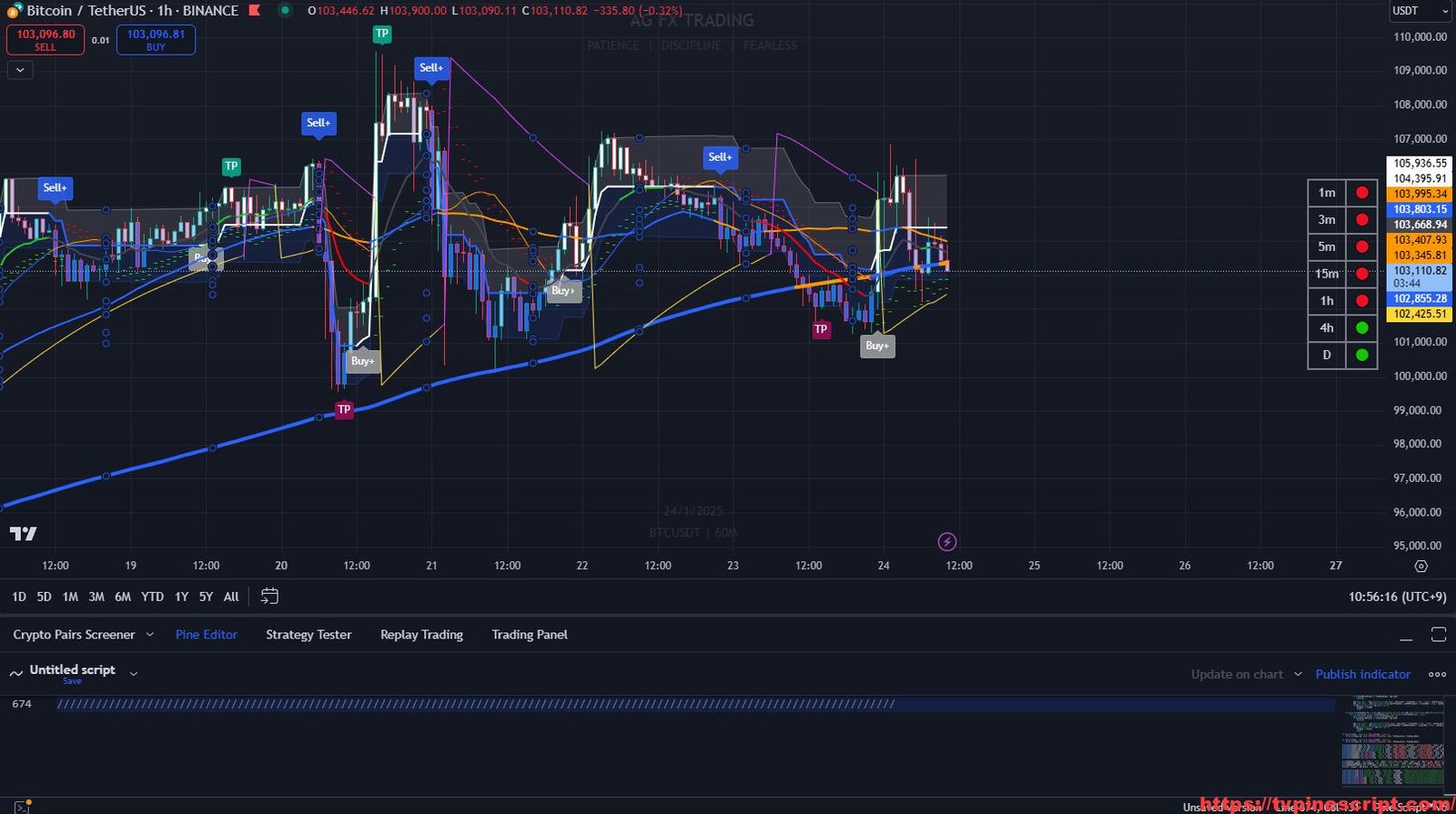Click the Publish indicator link
The image size is (1456, 814).
coord(1362,675)
